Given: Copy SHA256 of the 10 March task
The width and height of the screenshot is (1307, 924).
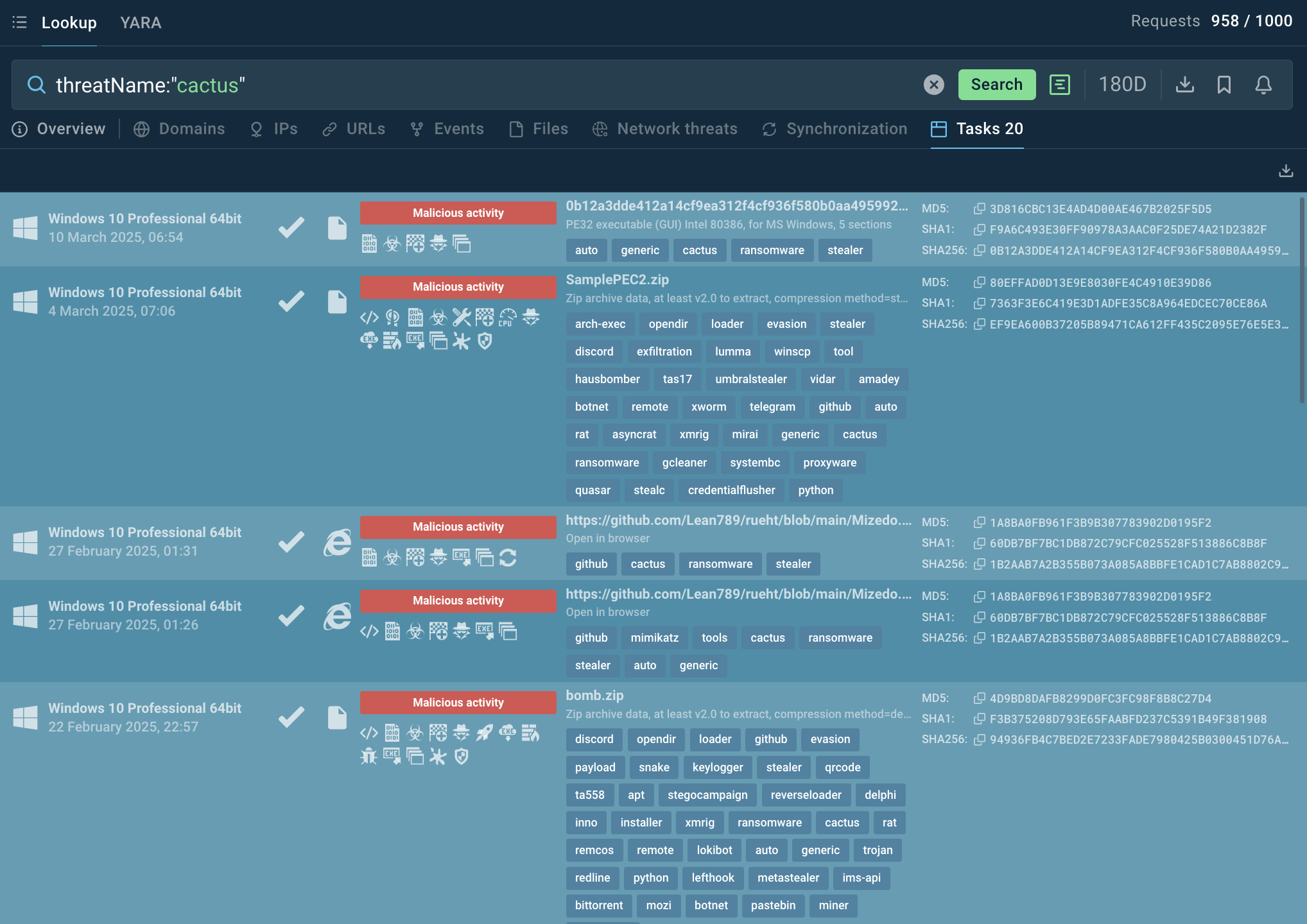Looking at the screenshot, I should (x=980, y=250).
